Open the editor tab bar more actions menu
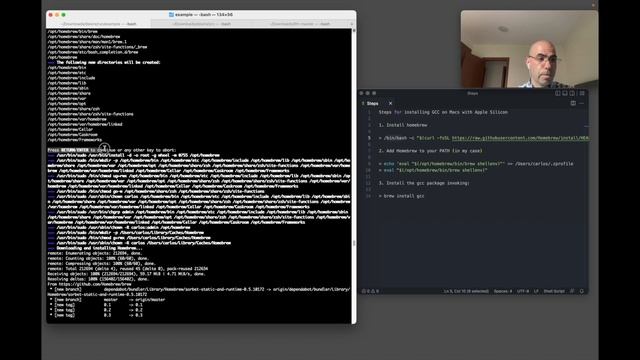The width and height of the screenshot is (640, 360). pos(582,103)
